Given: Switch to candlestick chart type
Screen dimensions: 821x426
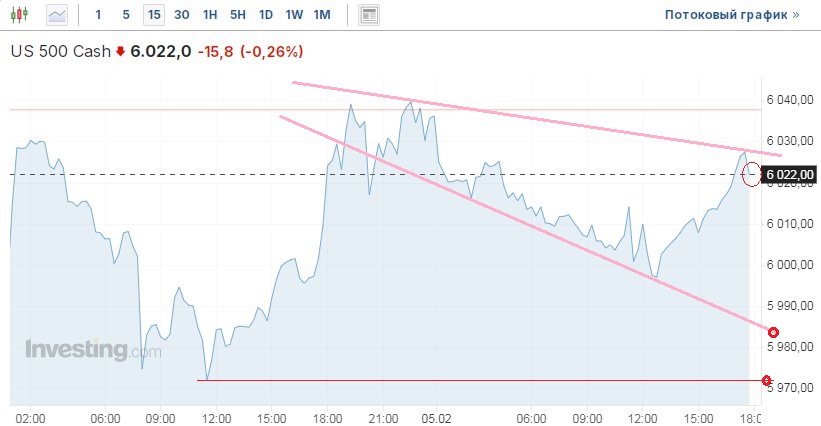Looking at the screenshot, I should [x=22, y=15].
